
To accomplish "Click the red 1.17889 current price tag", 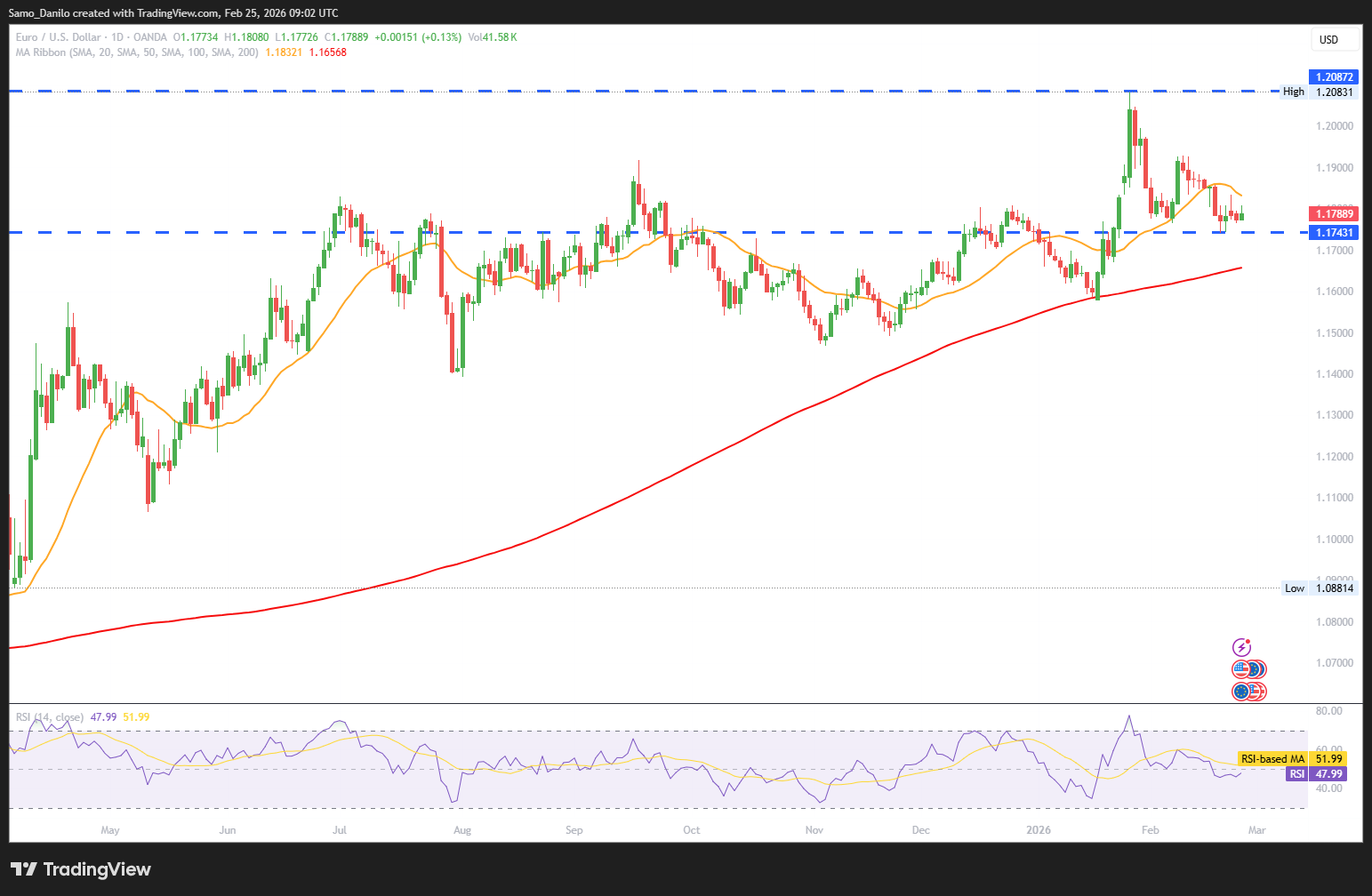I will (x=1334, y=213).
